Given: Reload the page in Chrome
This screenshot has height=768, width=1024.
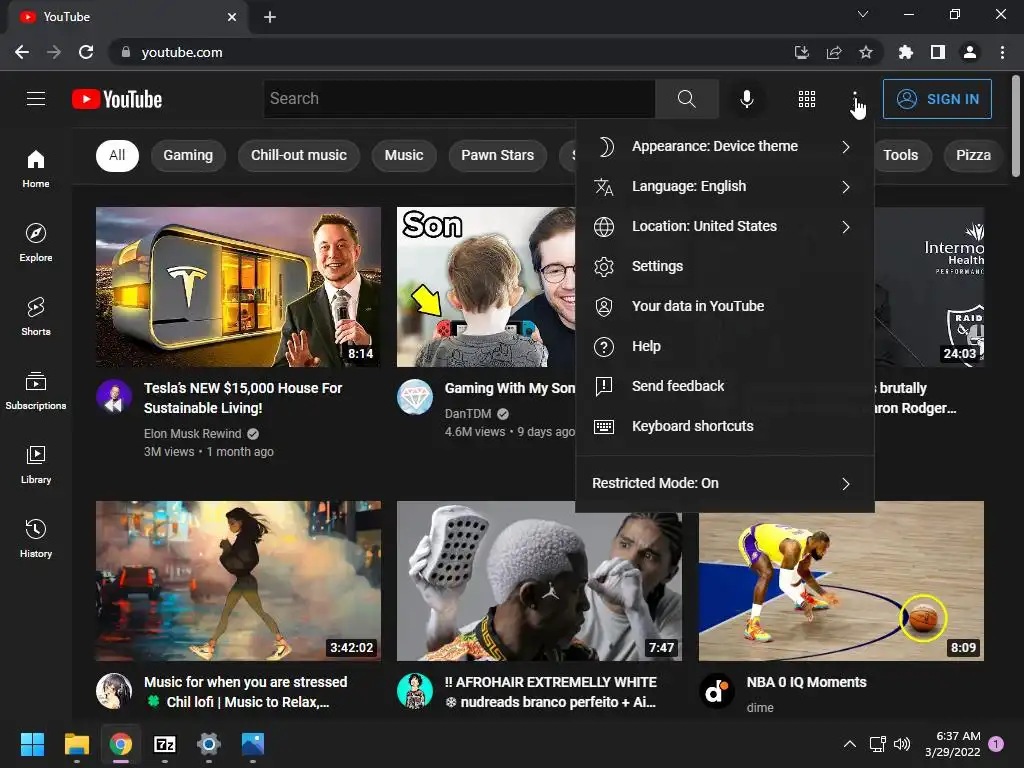Looking at the screenshot, I should pos(86,52).
